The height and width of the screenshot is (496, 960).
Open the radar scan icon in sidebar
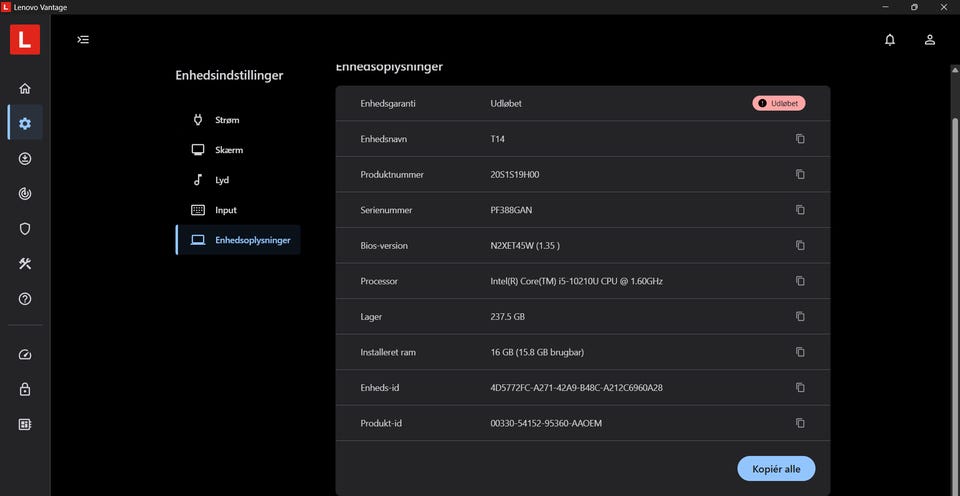(x=25, y=194)
